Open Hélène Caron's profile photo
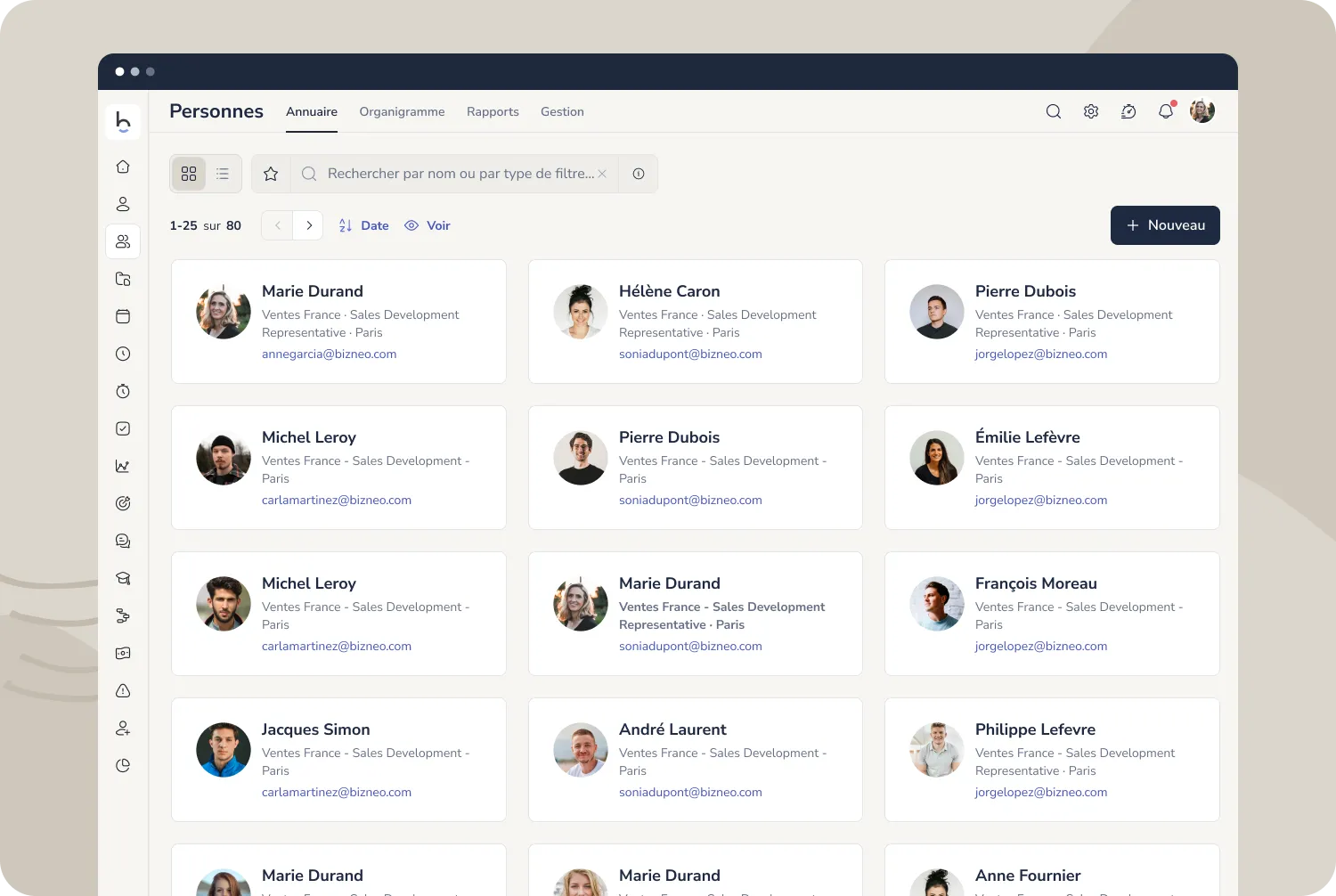1336x896 pixels. point(581,312)
